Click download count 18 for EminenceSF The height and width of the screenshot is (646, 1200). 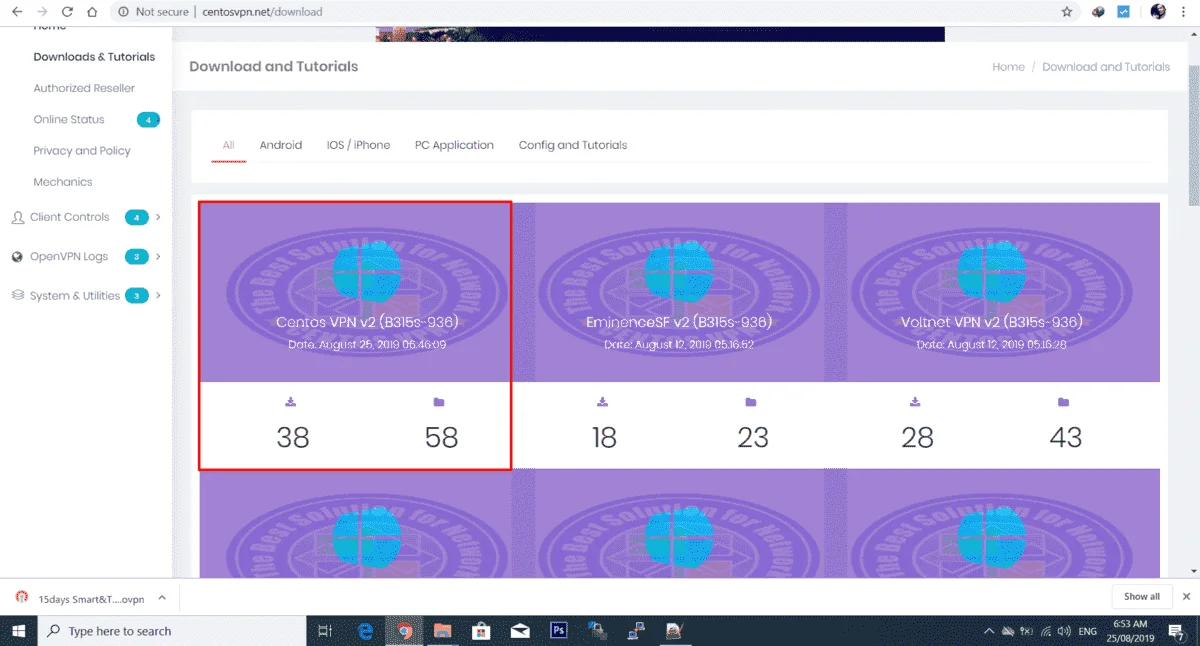[x=604, y=437]
